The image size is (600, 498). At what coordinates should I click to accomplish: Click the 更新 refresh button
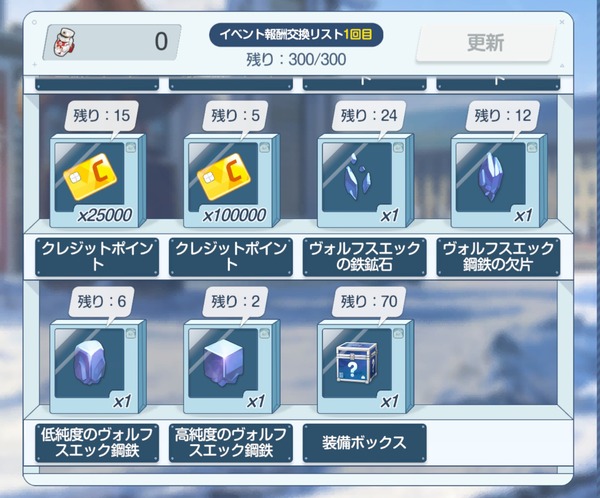pyautogui.click(x=485, y=42)
